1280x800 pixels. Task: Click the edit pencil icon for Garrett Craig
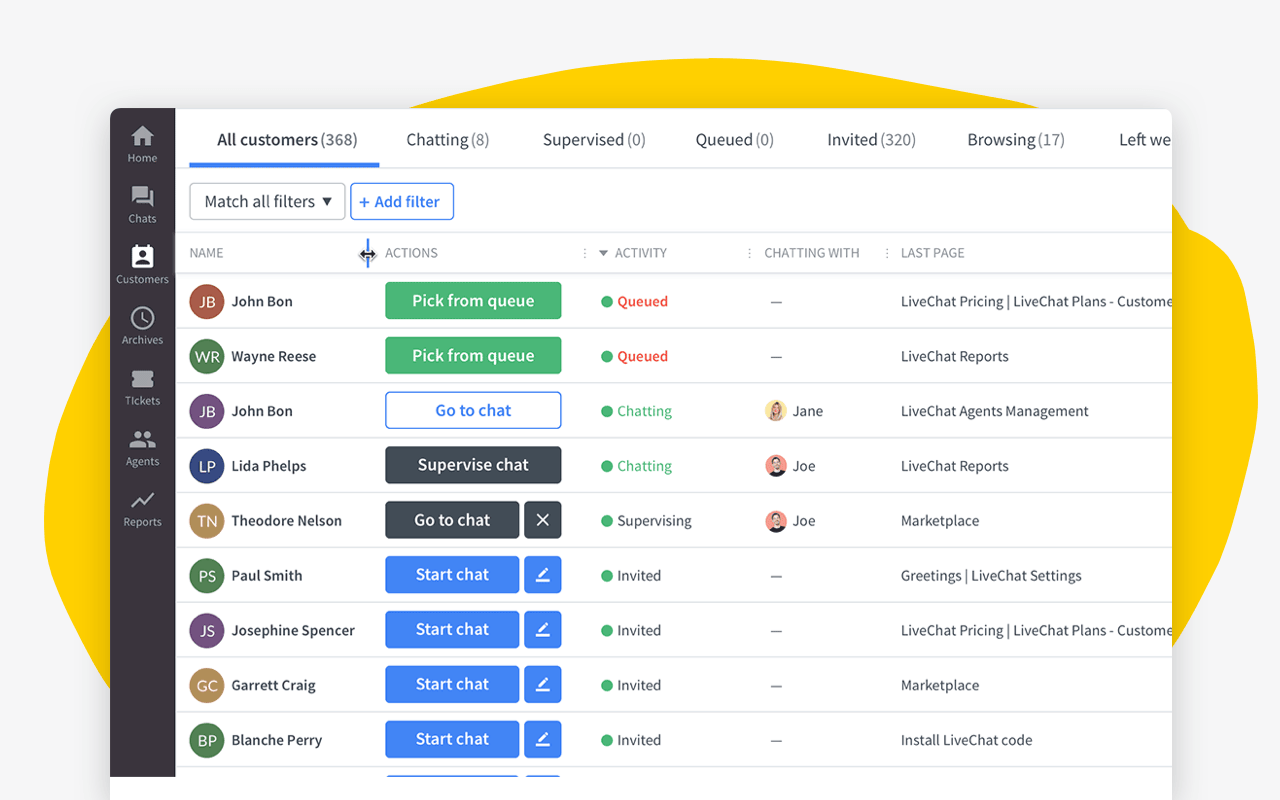point(543,685)
